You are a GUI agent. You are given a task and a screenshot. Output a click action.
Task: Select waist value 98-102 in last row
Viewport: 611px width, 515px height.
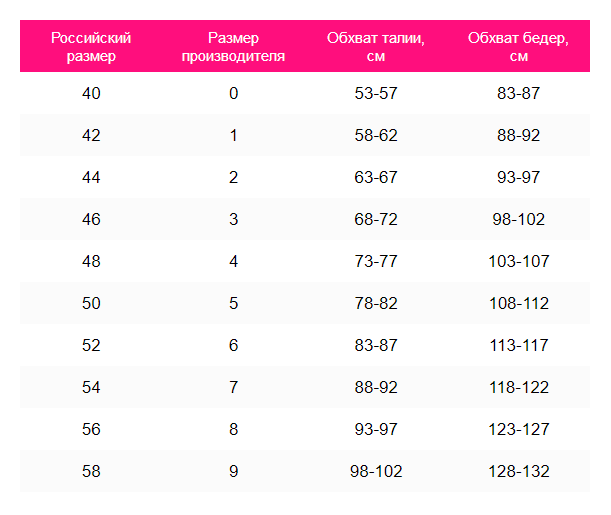(376, 471)
